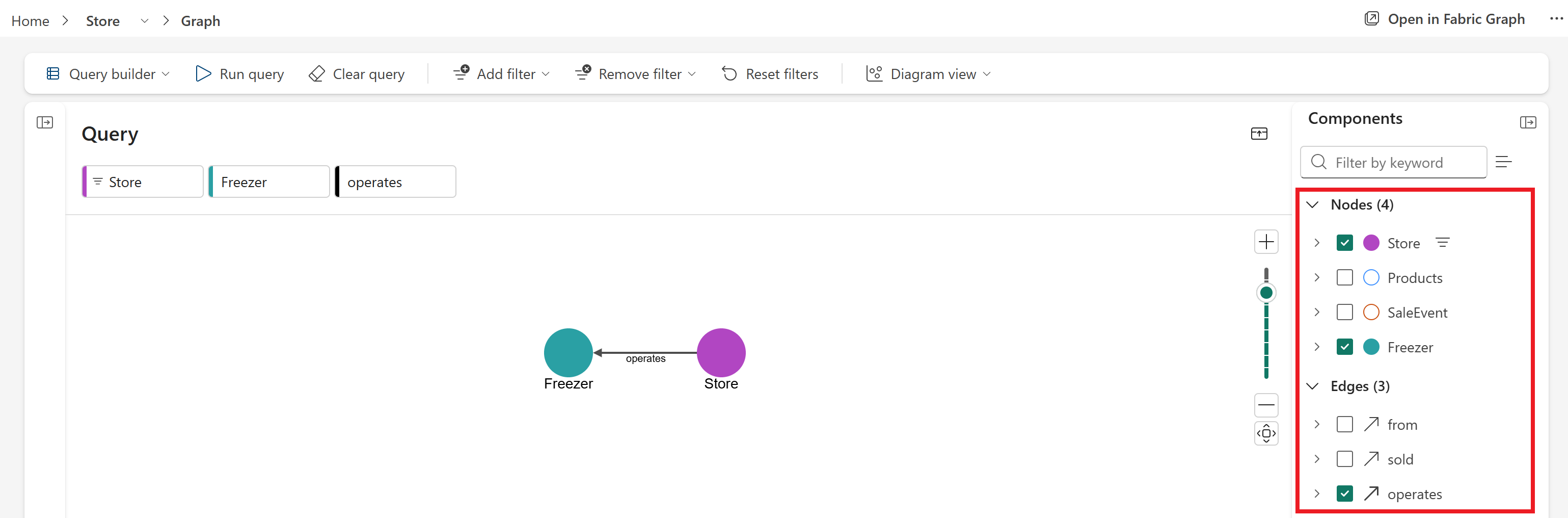The image size is (1568, 518).
Task: Check the Products node checkbox
Action: click(1344, 277)
